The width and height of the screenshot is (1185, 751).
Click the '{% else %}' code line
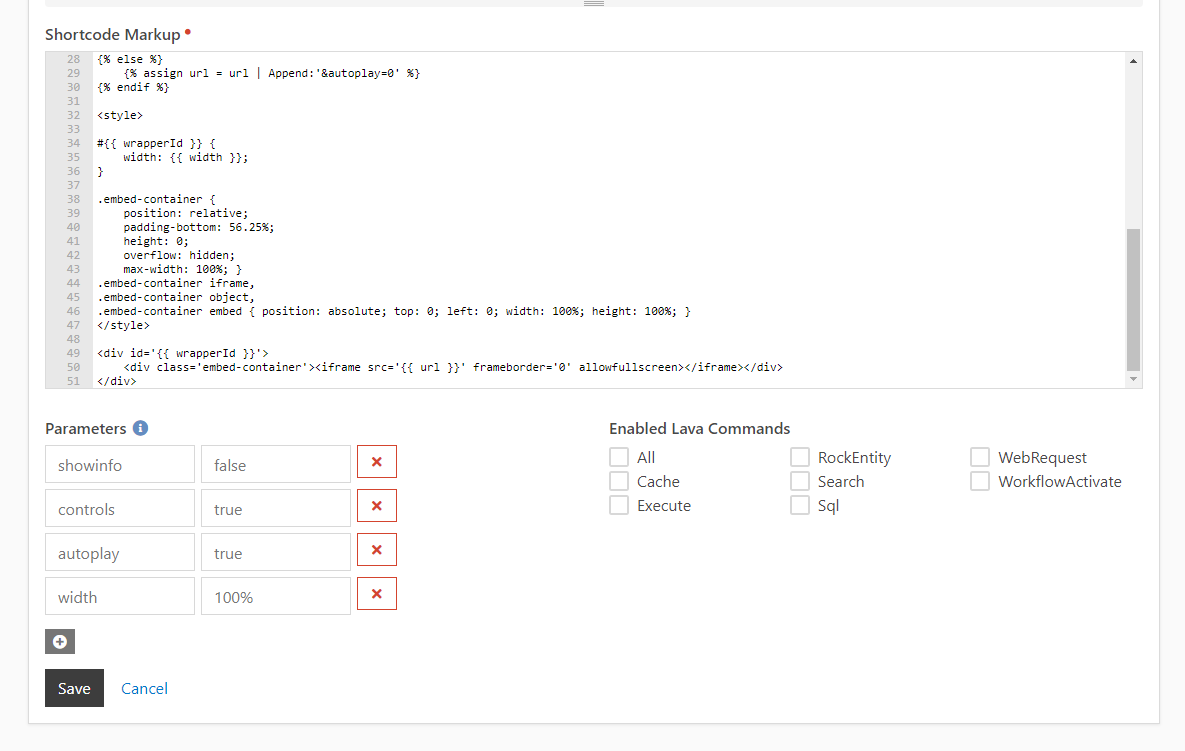129,59
